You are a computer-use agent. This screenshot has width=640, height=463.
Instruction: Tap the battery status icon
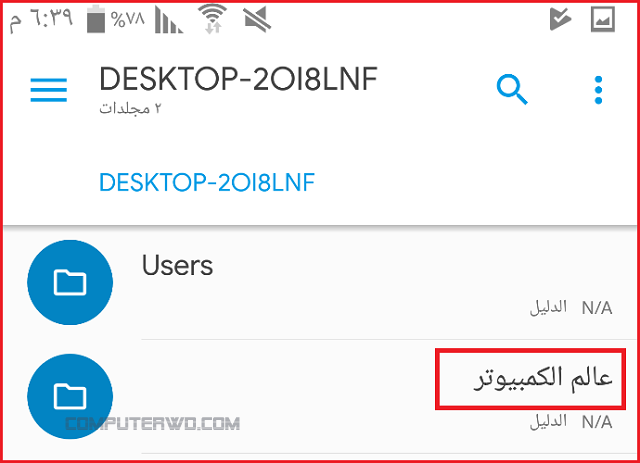96,19
